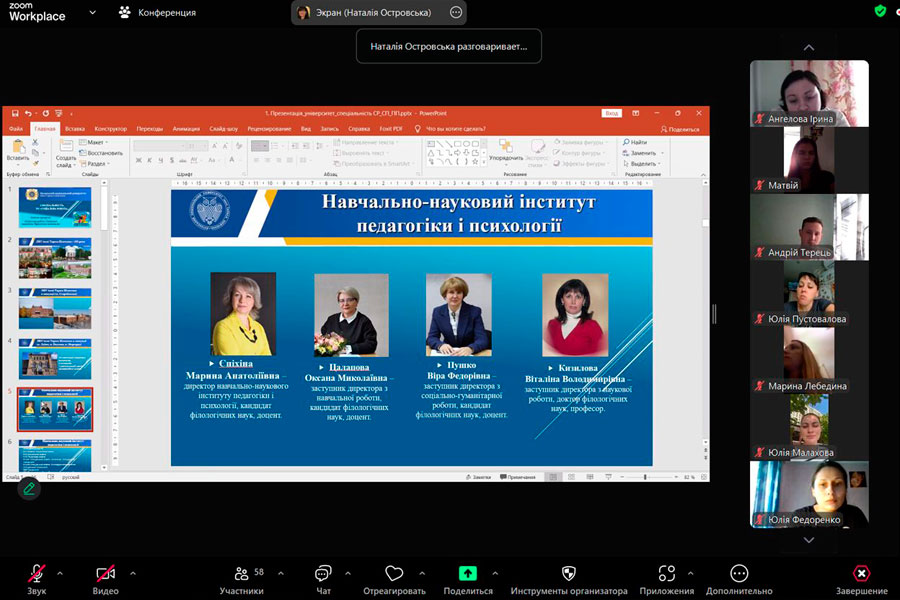Open the Zoom Workplace dropdown arrow
900x600 pixels.
[x=92, y=13]
